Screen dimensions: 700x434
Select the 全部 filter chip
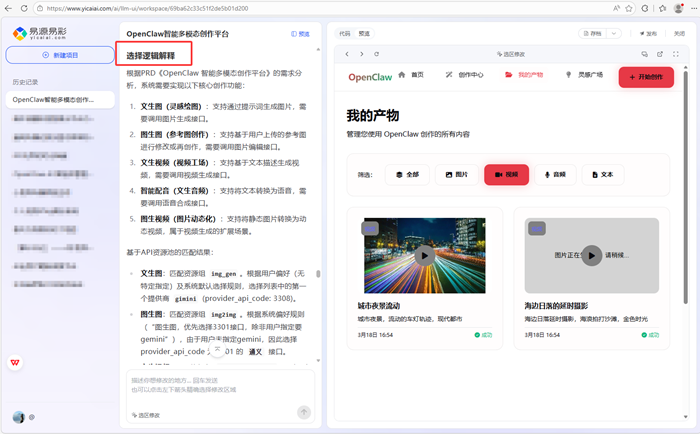coord(406,174)
